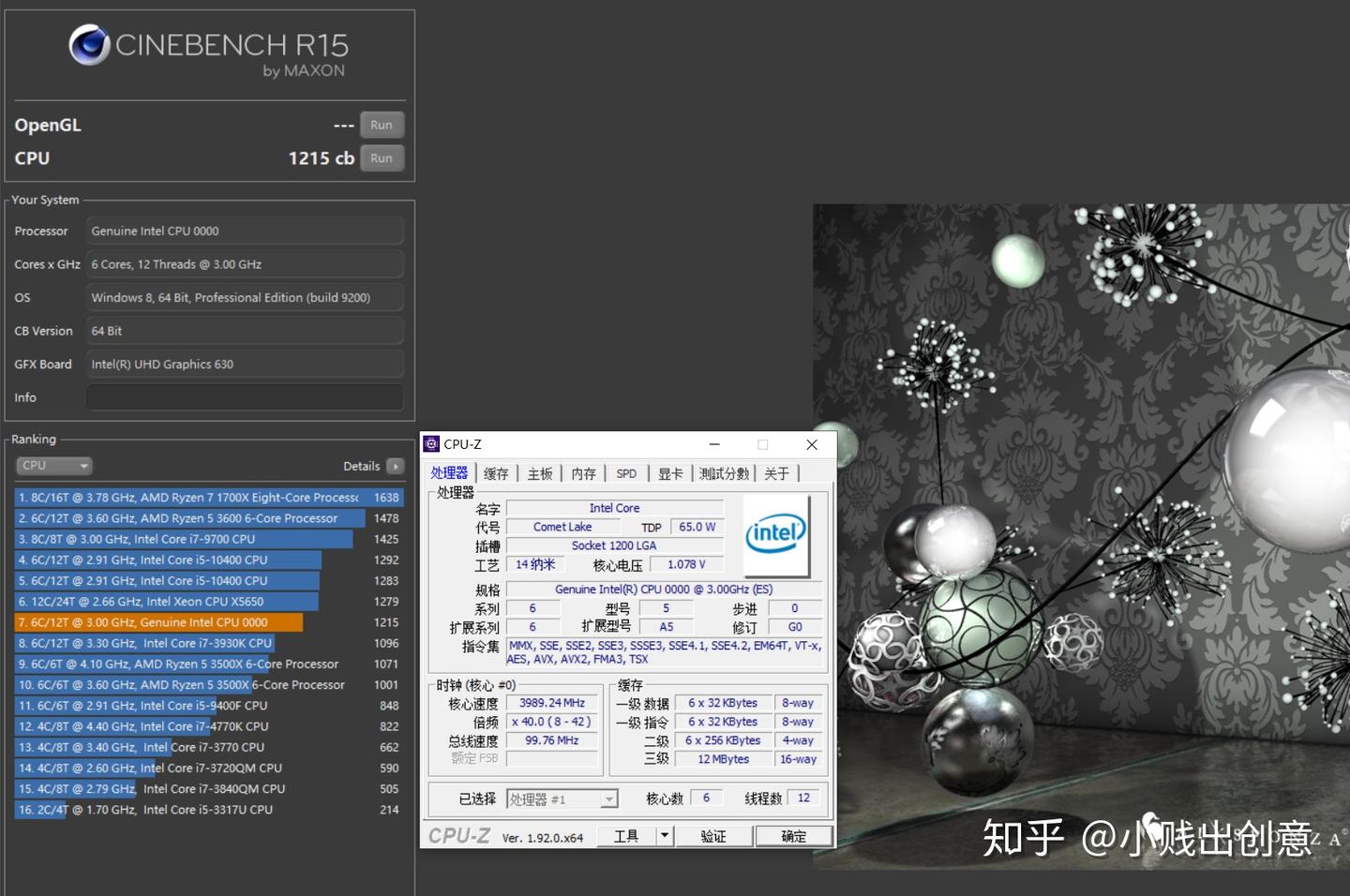Click the Processor field Genuine Intel CPU 0000
Viewport: 1350px width, 896px height.
(x=246, y=231)
